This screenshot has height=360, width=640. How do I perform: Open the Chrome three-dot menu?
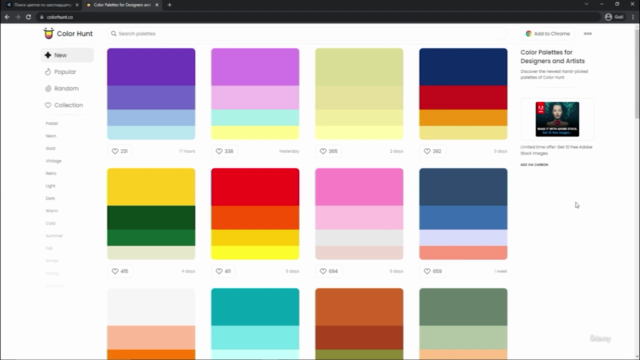click(x=633, y=17)
